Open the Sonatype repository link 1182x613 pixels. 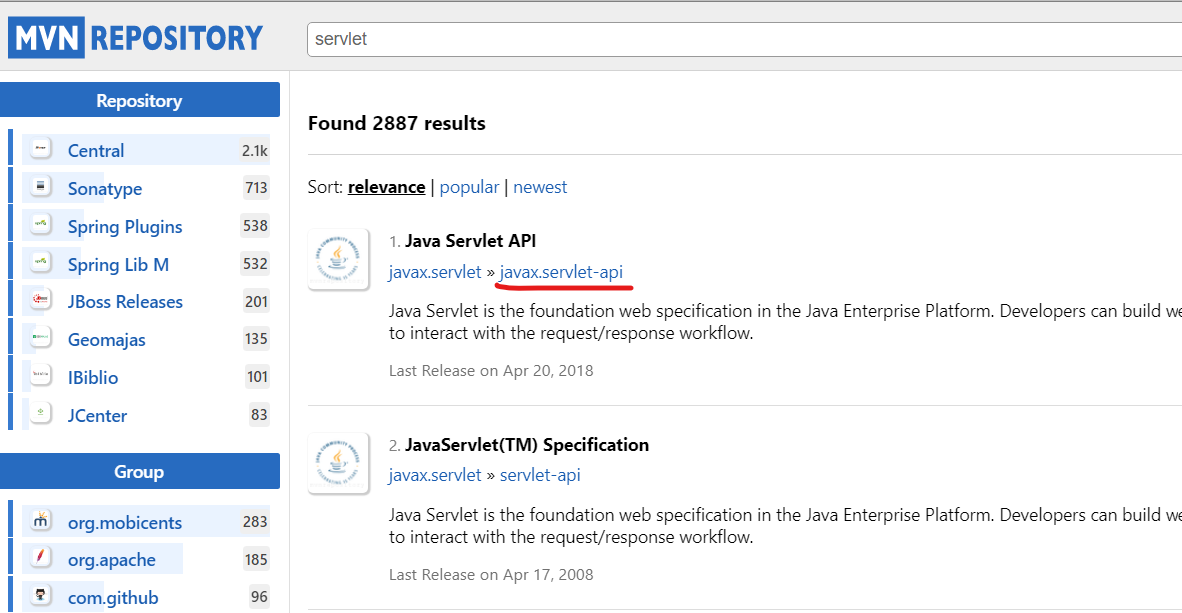(105, 188)
